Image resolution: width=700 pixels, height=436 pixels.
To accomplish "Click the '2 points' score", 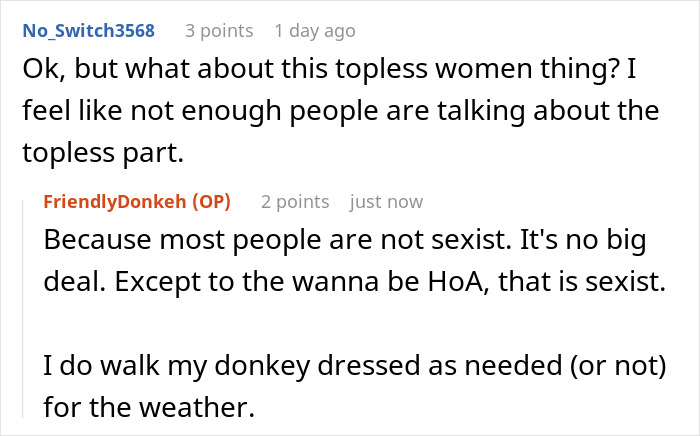I will point(295,202).
